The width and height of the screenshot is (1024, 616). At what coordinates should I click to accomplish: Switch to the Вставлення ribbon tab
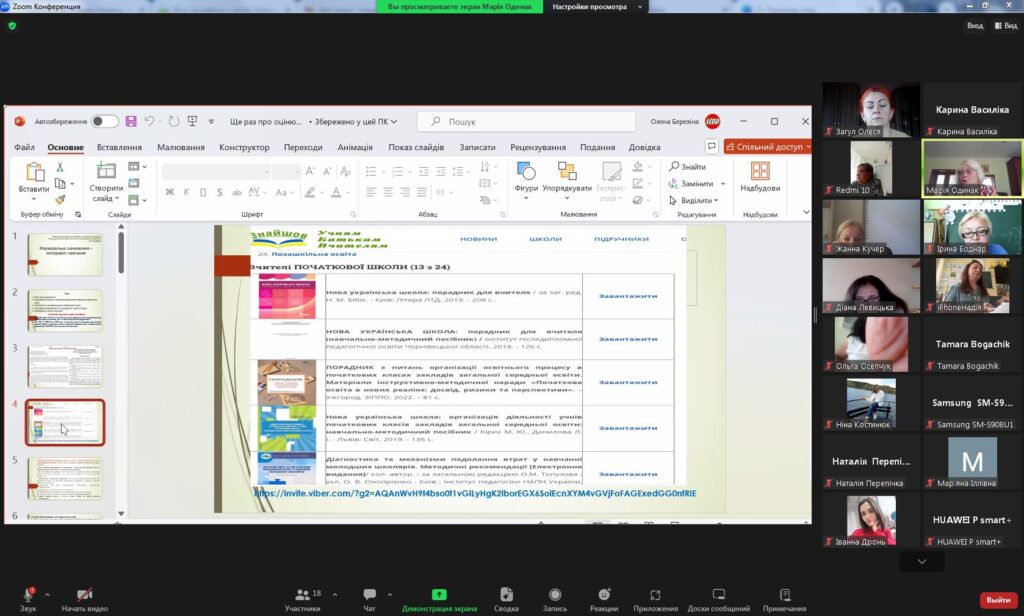tap(119, 147)
